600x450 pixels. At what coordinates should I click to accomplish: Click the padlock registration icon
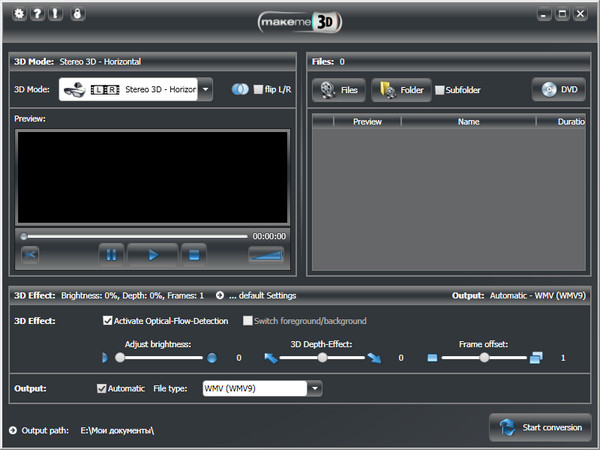tap(78, 14)
